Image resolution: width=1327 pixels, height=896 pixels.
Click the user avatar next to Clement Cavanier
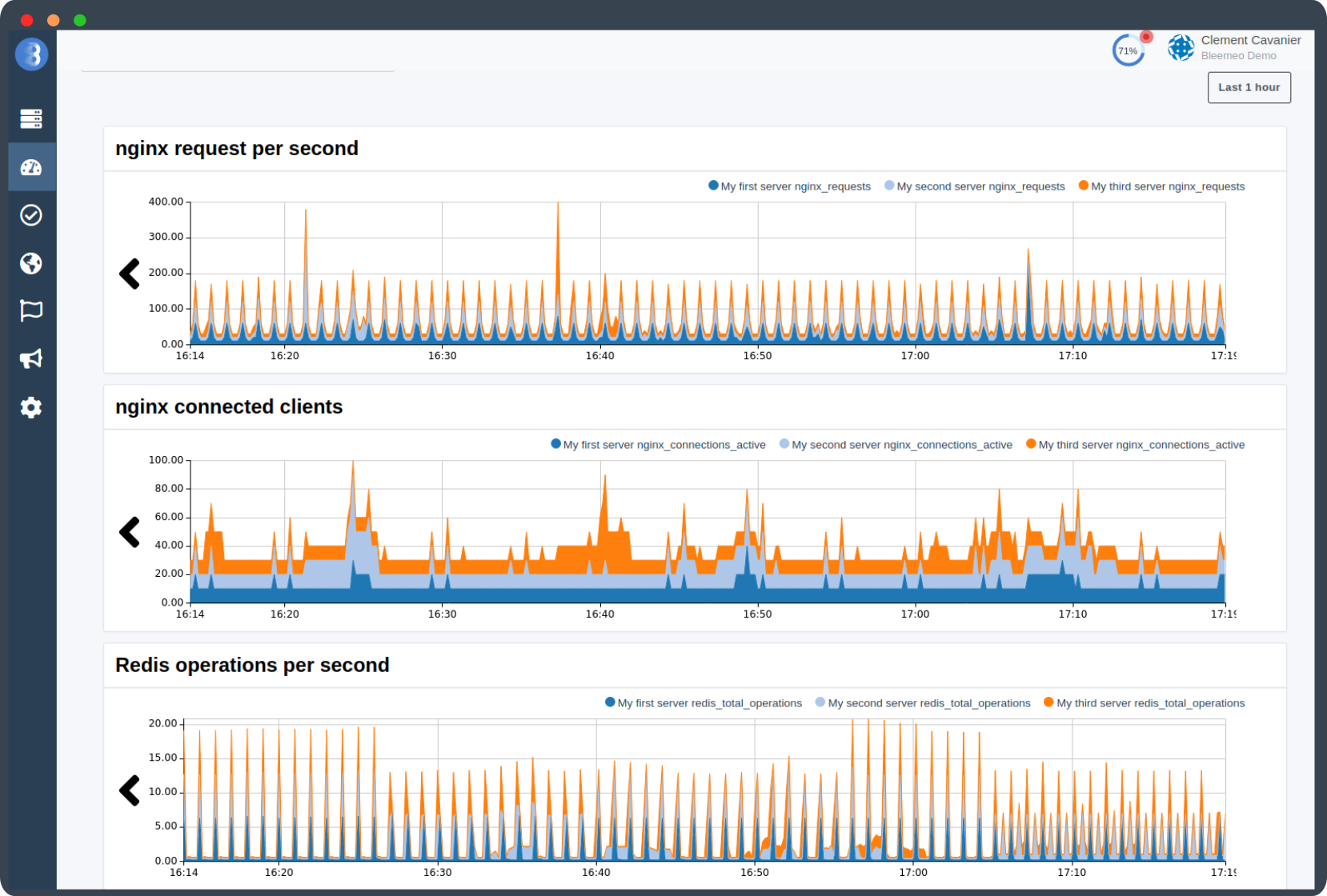pyautogui.click(x=1181, y=48)
